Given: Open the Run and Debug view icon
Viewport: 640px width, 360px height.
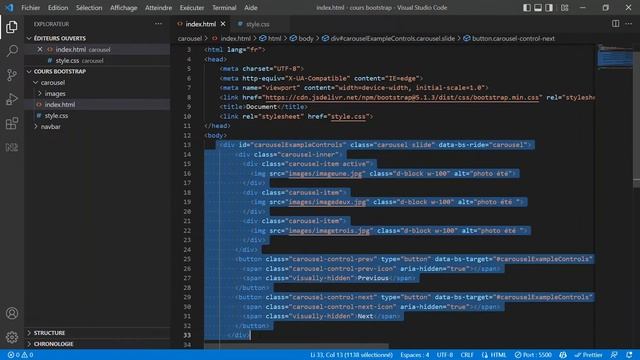Looking at the screenshot, I should point(12,99).
